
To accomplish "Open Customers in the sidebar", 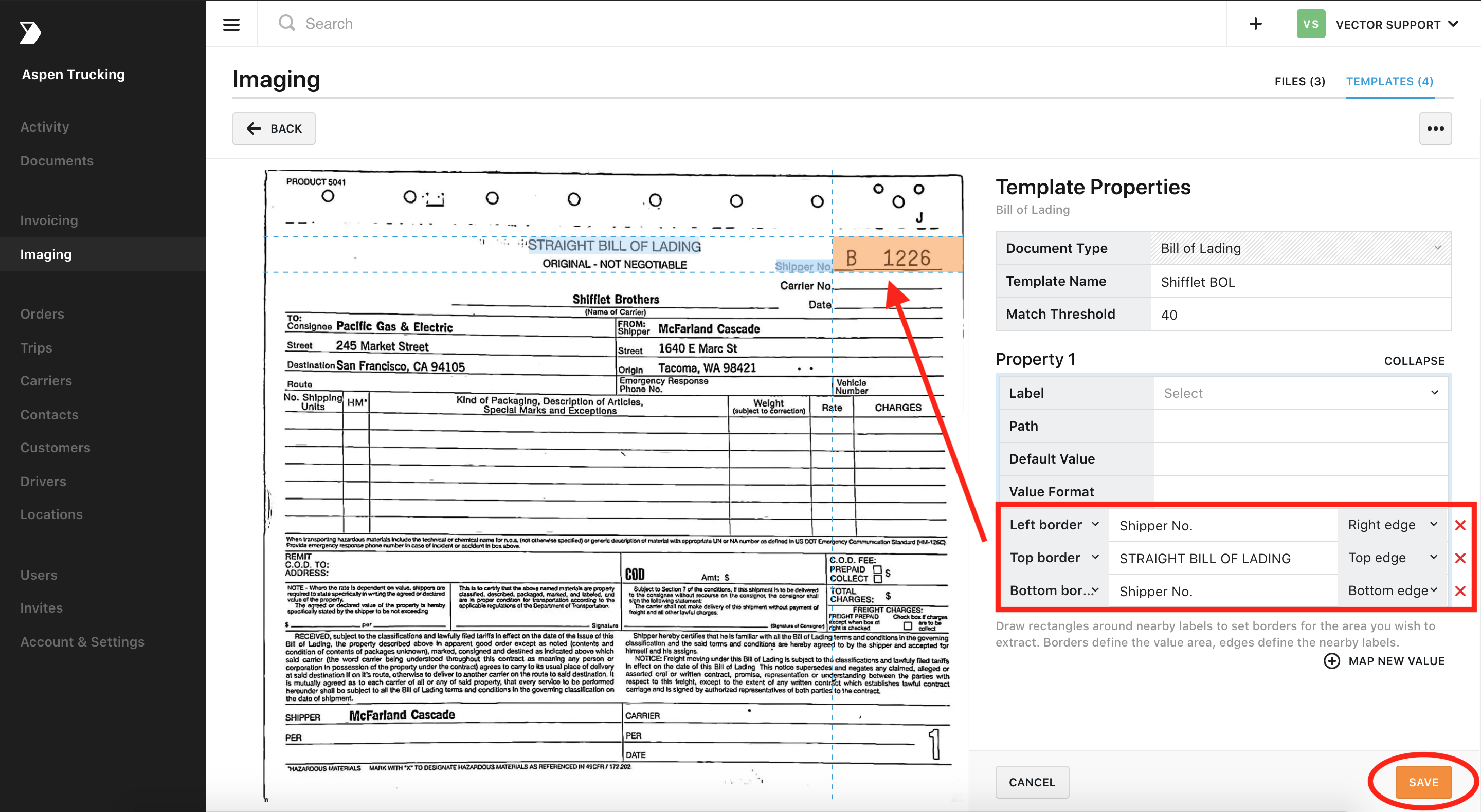I will 55,448.
